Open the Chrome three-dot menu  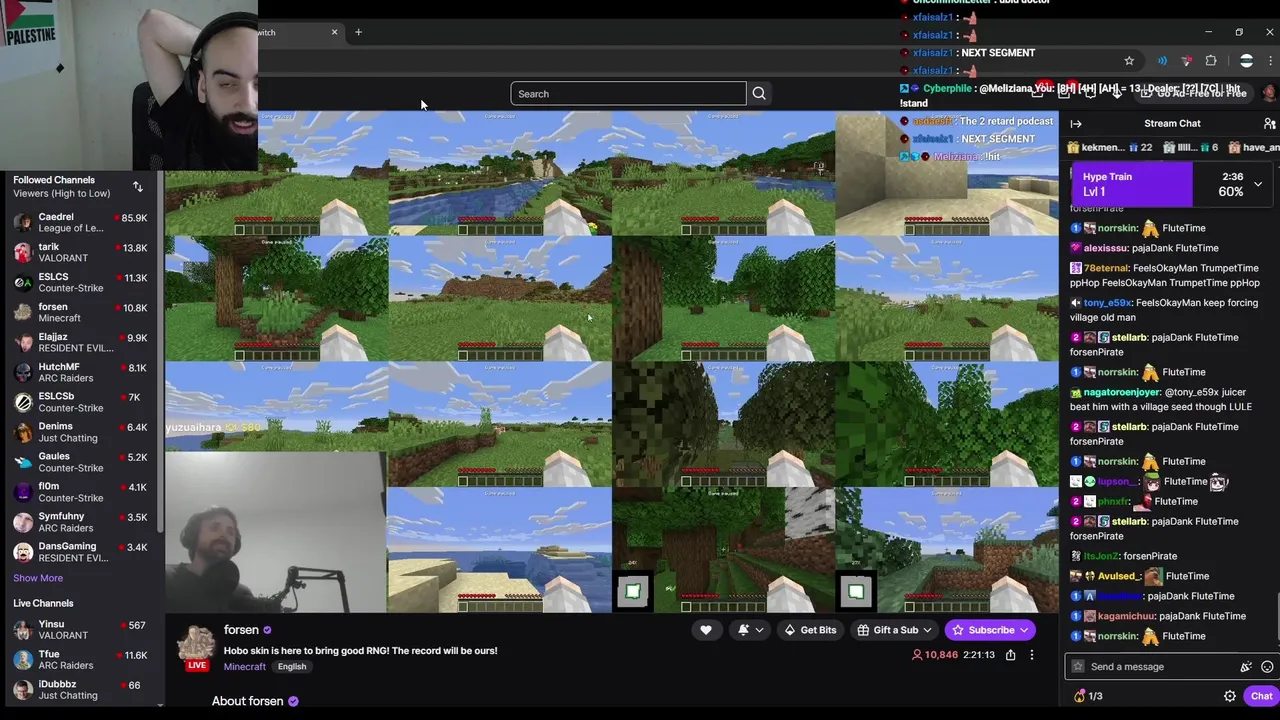(x=1270, y=61)
